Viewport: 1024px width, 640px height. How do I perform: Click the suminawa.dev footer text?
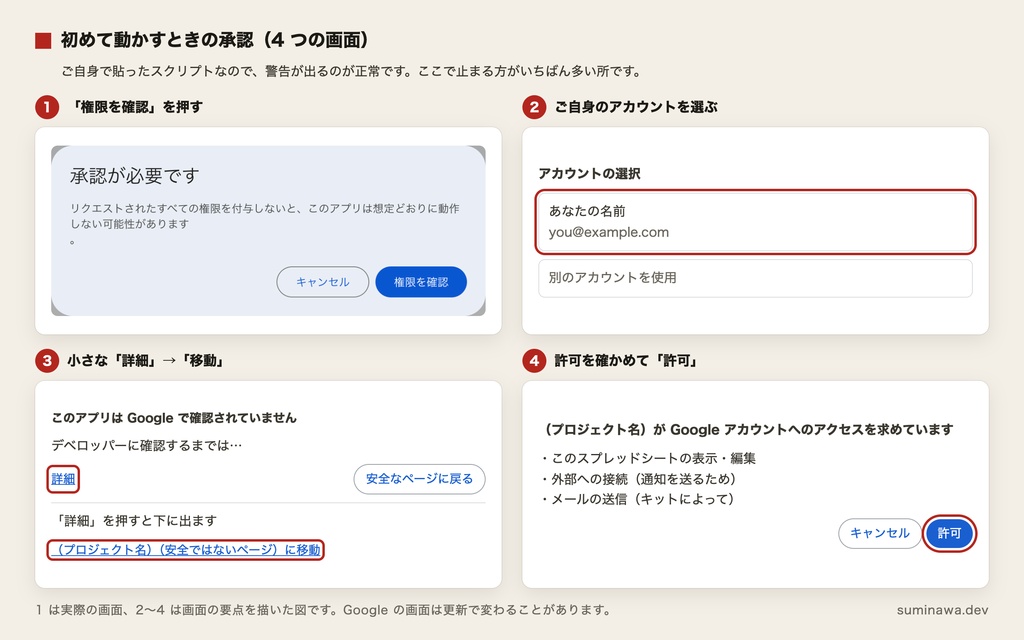[x=942, y=610]
